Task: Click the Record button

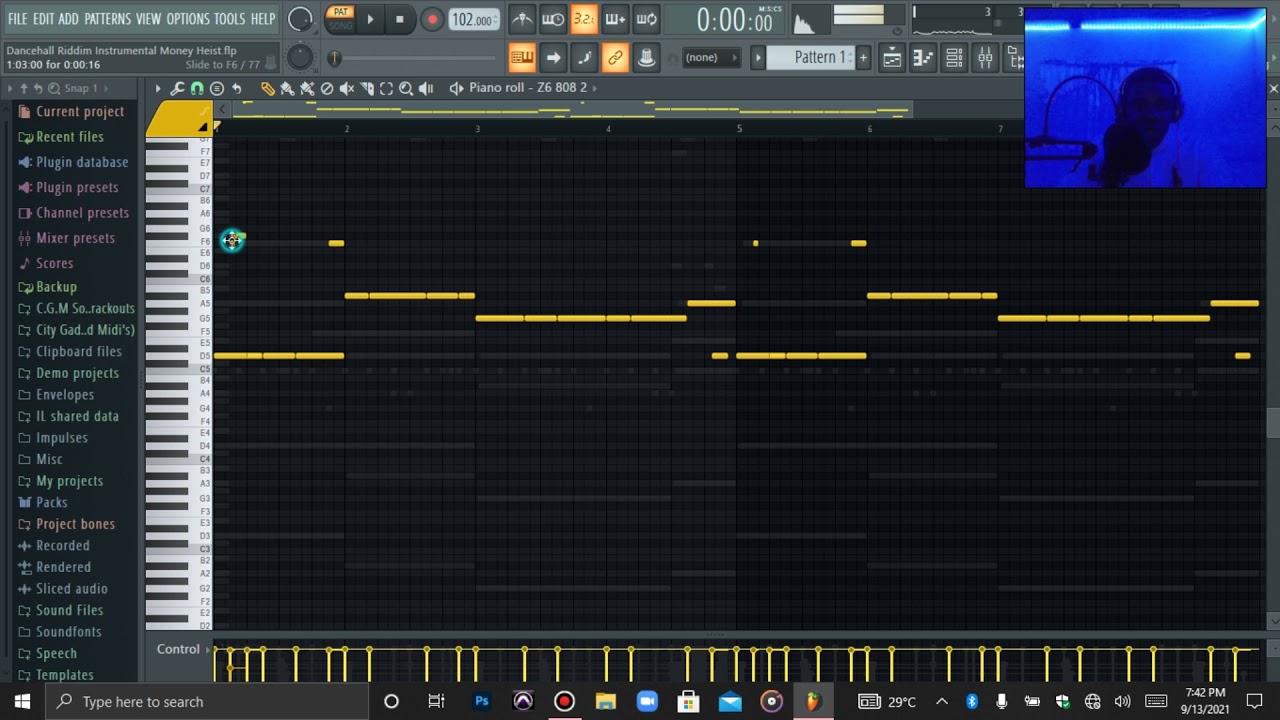Action: coord(432,19)
